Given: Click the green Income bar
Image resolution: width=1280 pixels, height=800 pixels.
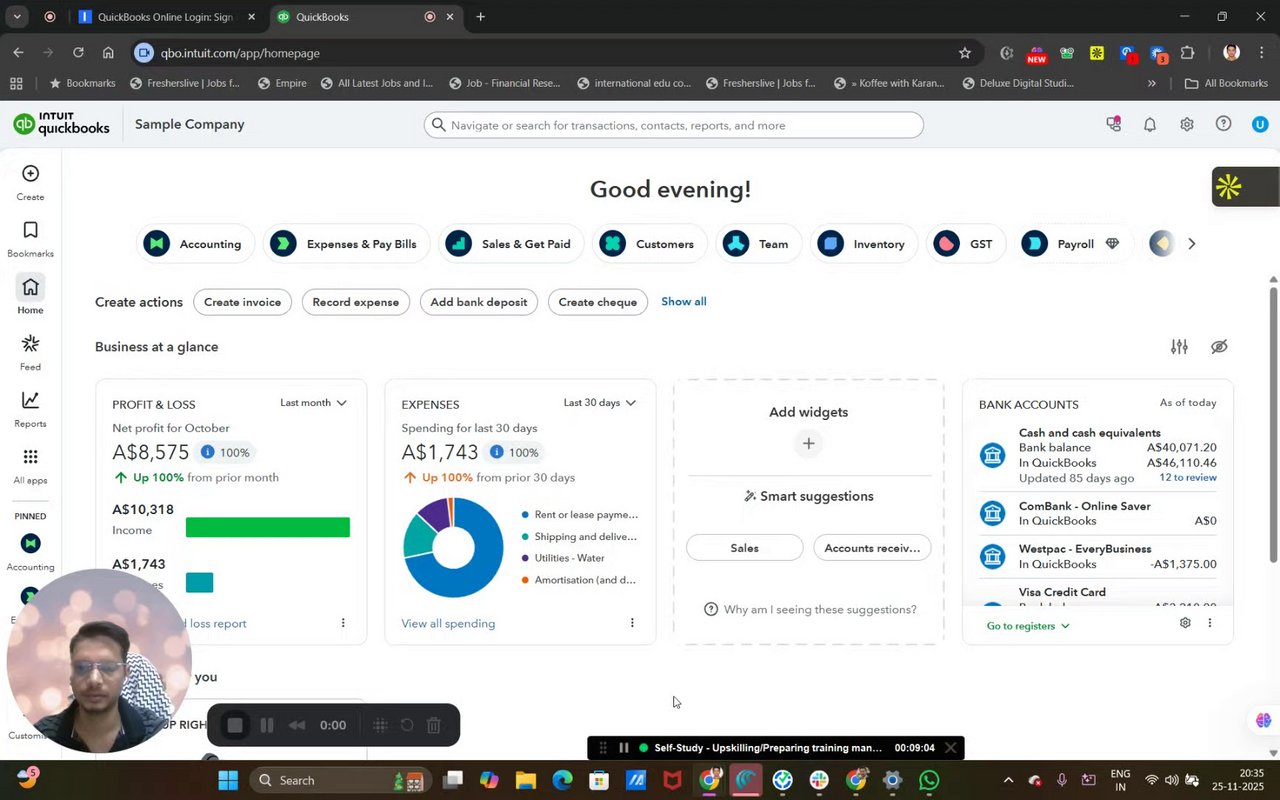Looking at the screenshot, I should click(268, 527).
